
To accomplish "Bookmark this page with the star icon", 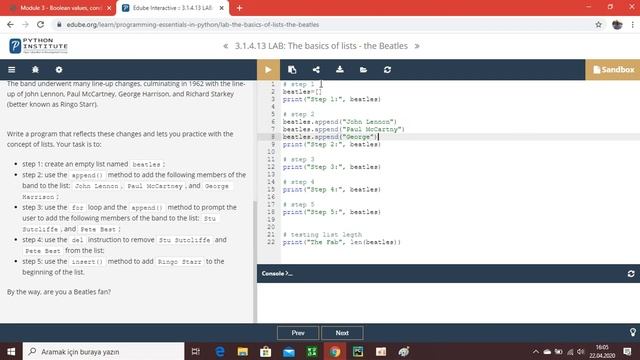I will 598,24.
